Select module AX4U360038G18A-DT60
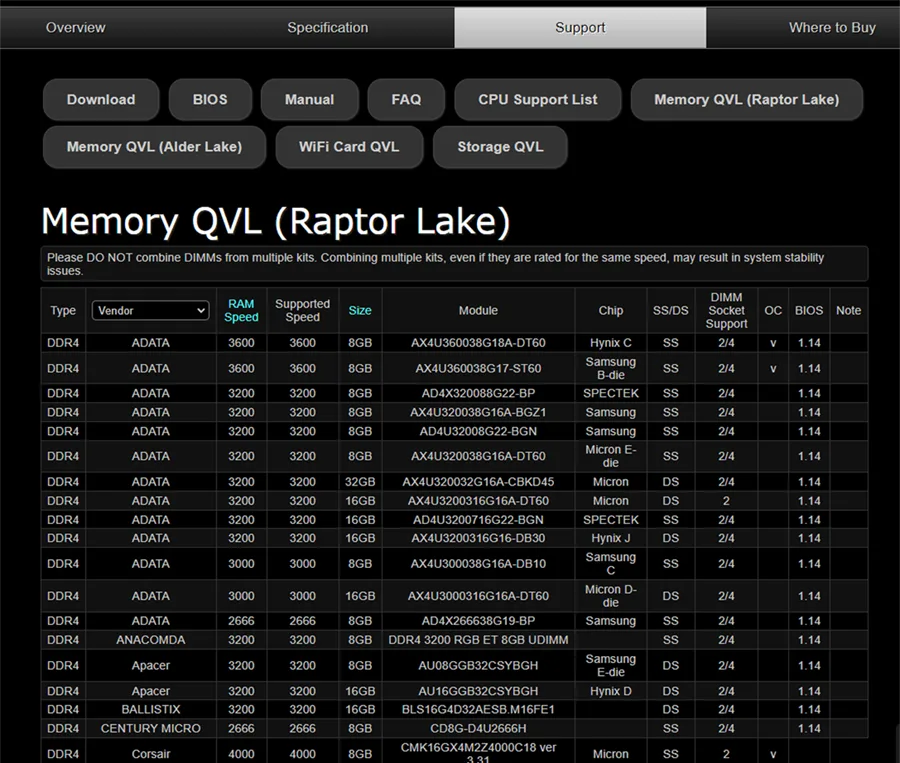The image size is (900, 763). tap(478, 343)
